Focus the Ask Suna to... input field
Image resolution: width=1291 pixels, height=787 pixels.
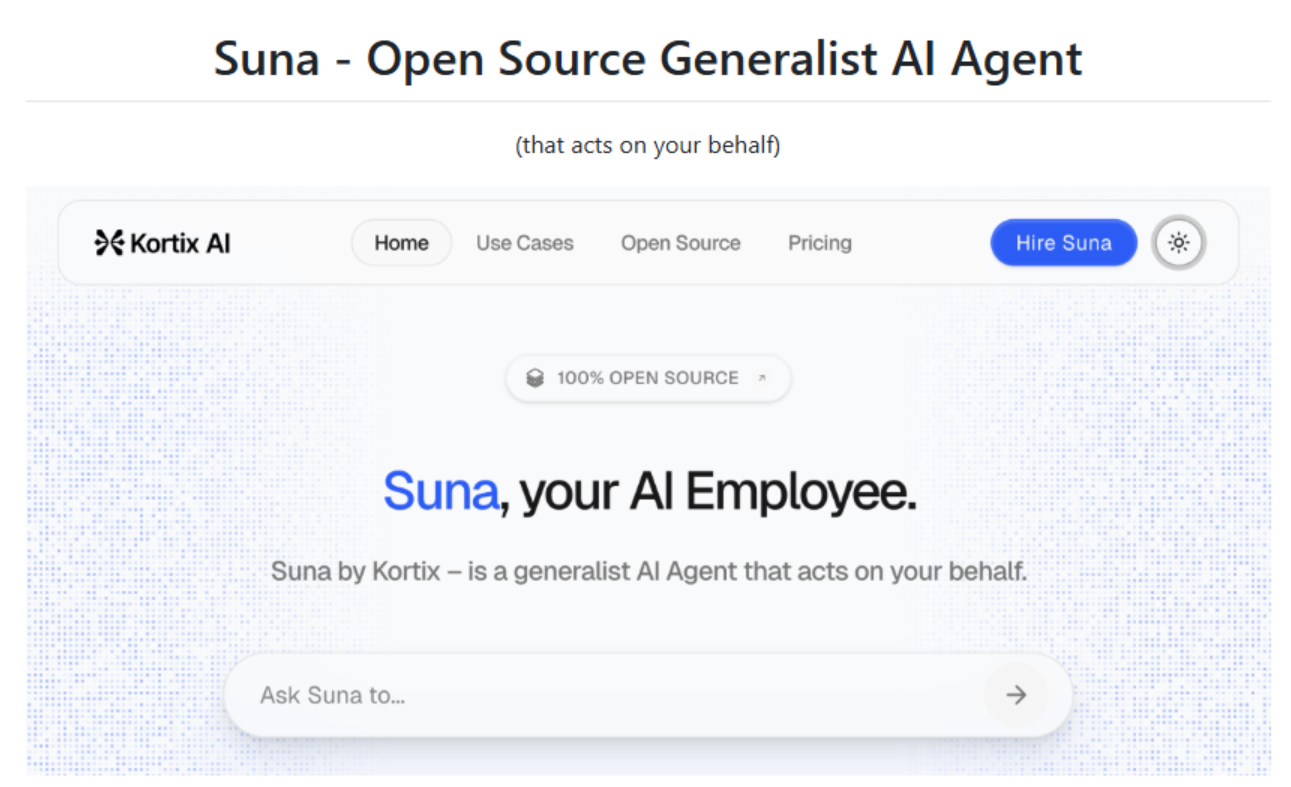pyautogui.click(x=600, y=695)
